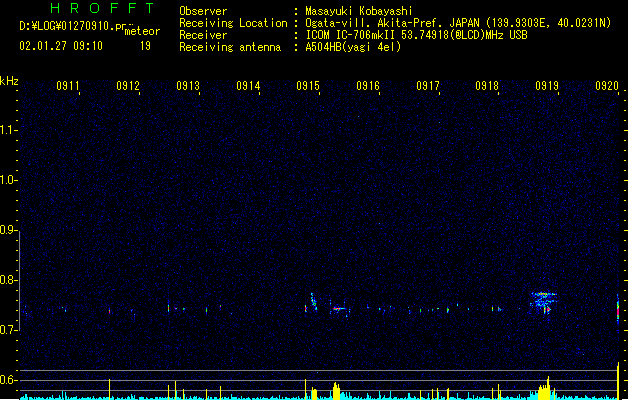Click the 1.0 frequency axis label
The image size is (629, 400).
click(8, 180)
